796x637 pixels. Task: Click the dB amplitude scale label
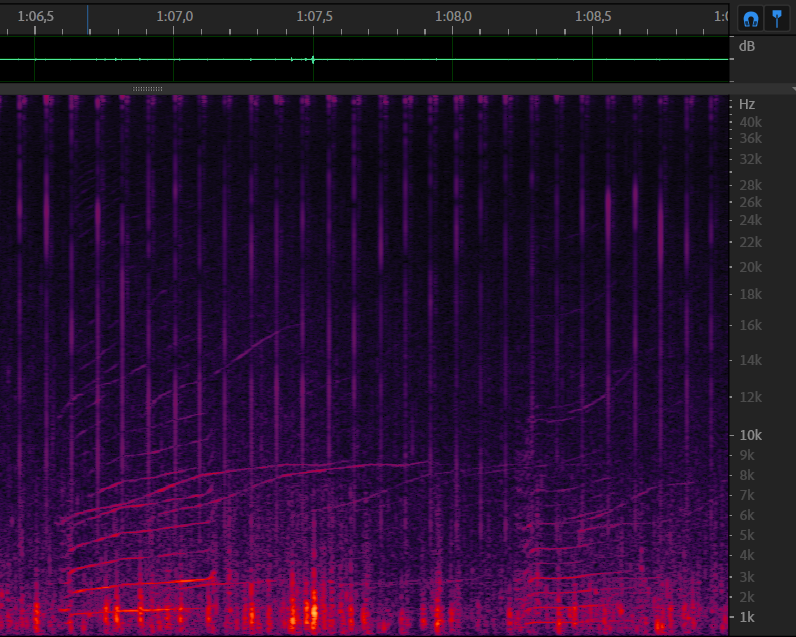click(x=747, y=46)
